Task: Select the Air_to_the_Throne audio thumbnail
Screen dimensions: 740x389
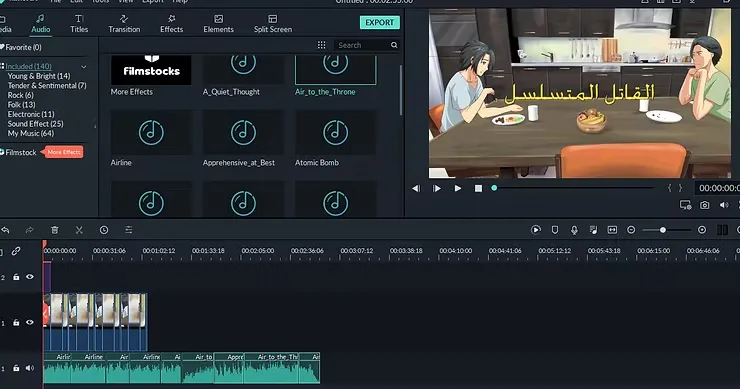Action: 336,69
